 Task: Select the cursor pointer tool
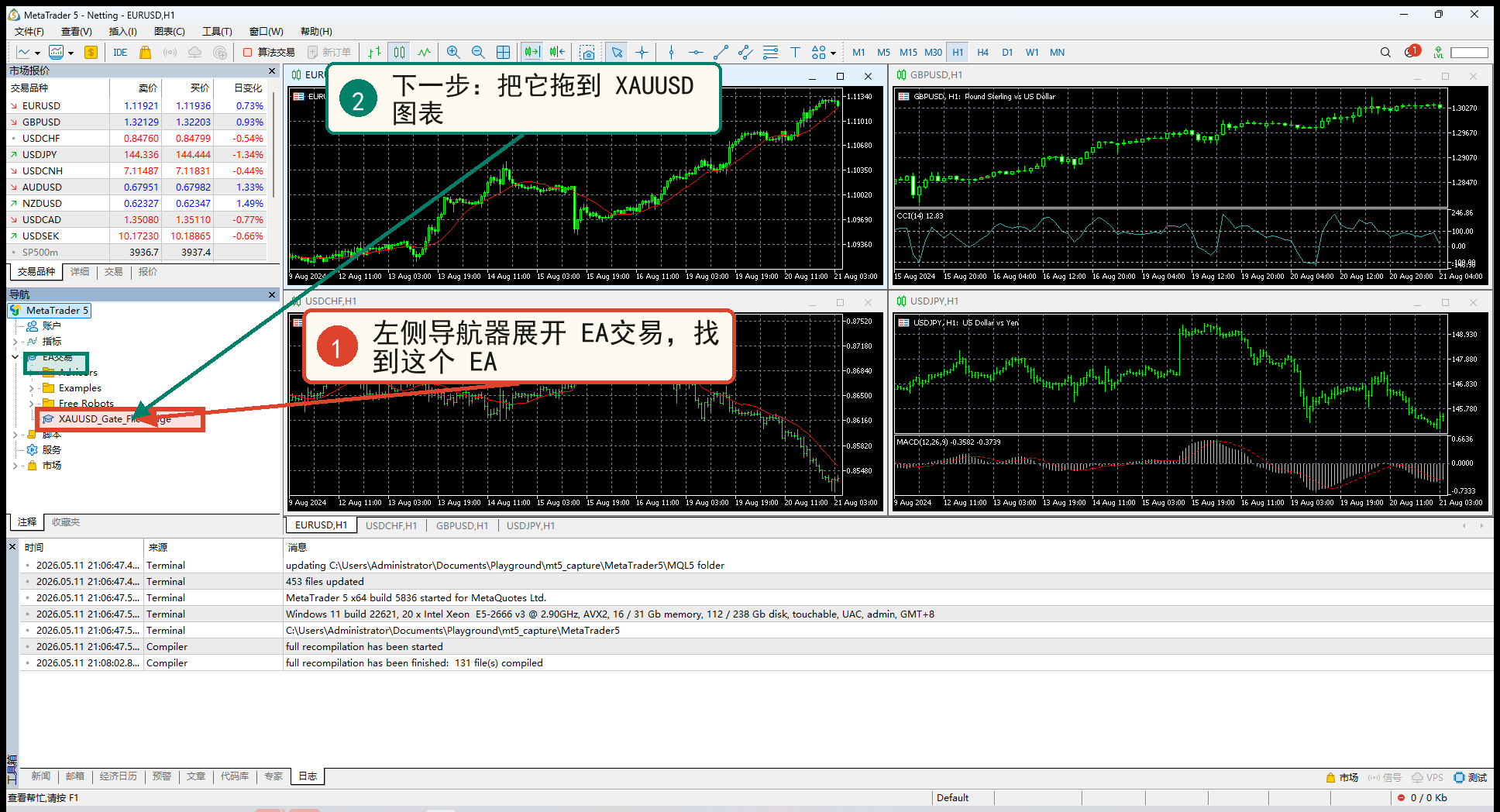pos(617,52)
